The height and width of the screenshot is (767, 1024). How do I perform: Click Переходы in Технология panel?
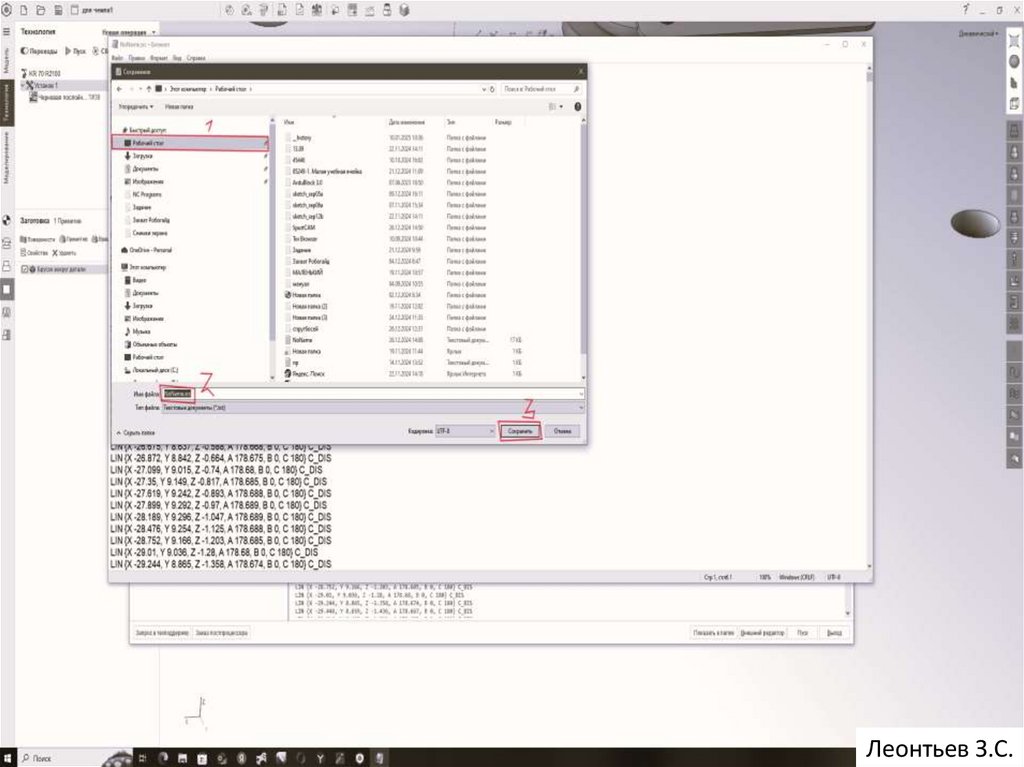point(39,51)
